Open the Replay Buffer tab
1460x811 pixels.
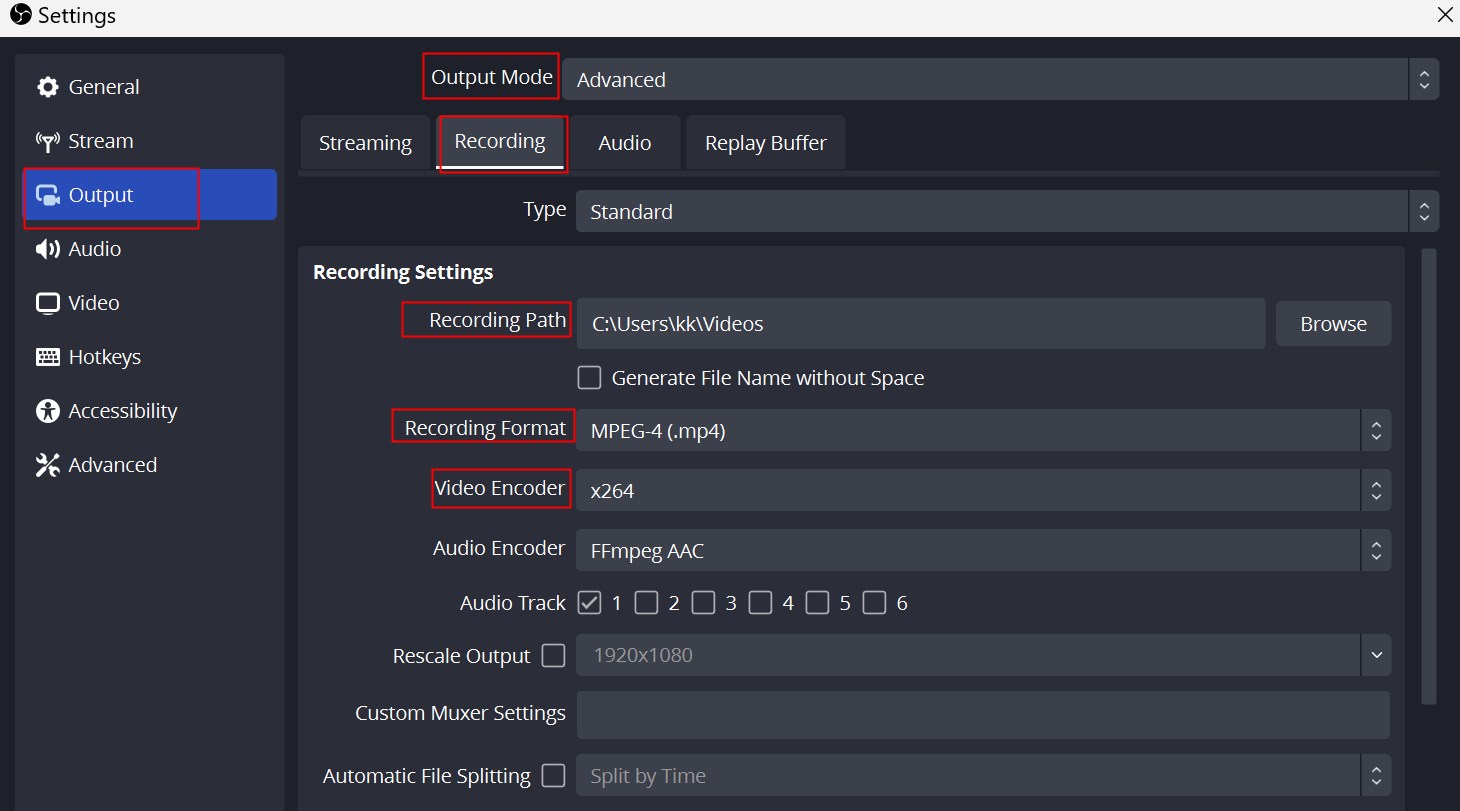[765, 143]
